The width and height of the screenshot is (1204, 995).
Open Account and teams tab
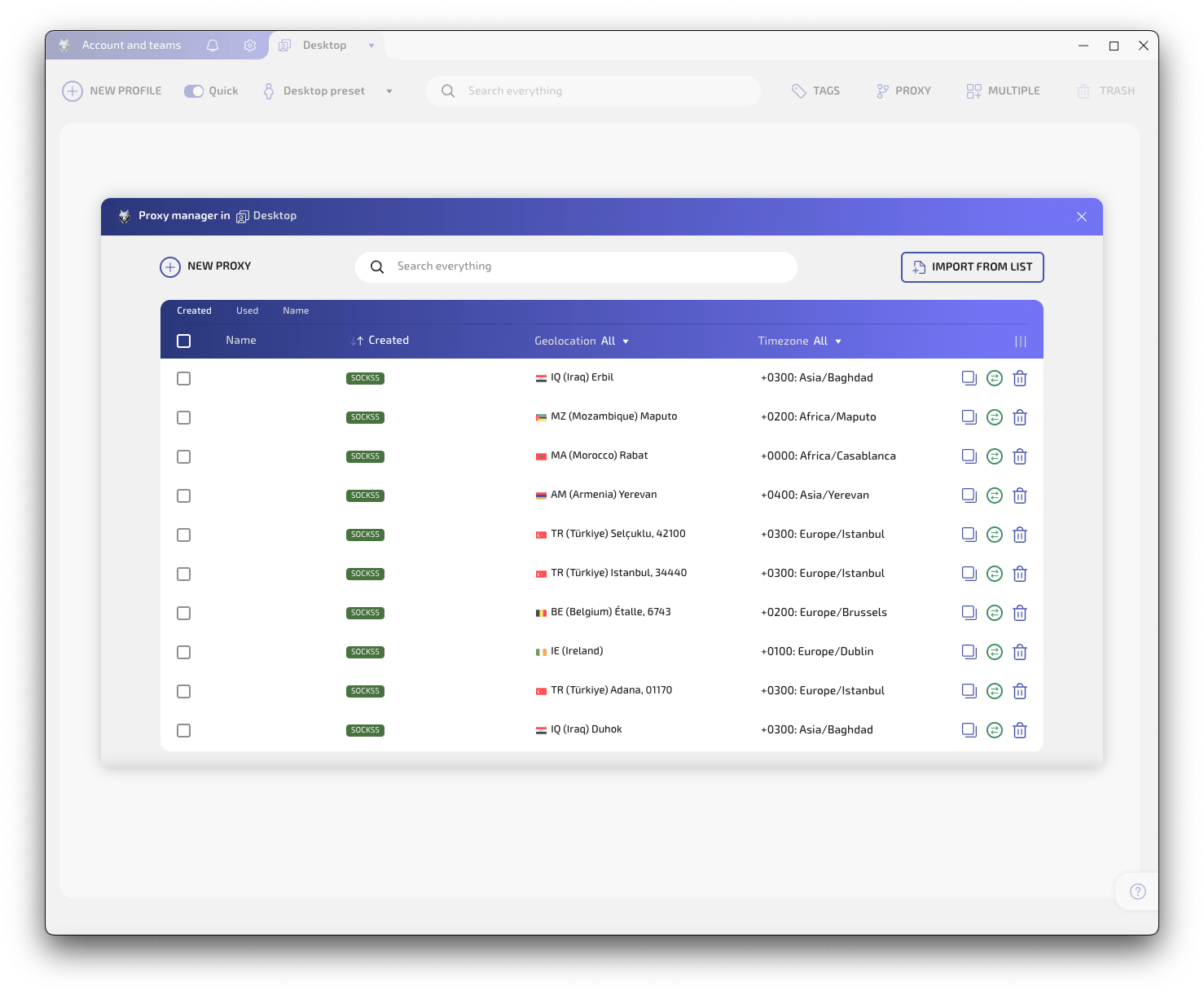click(131, 46)
